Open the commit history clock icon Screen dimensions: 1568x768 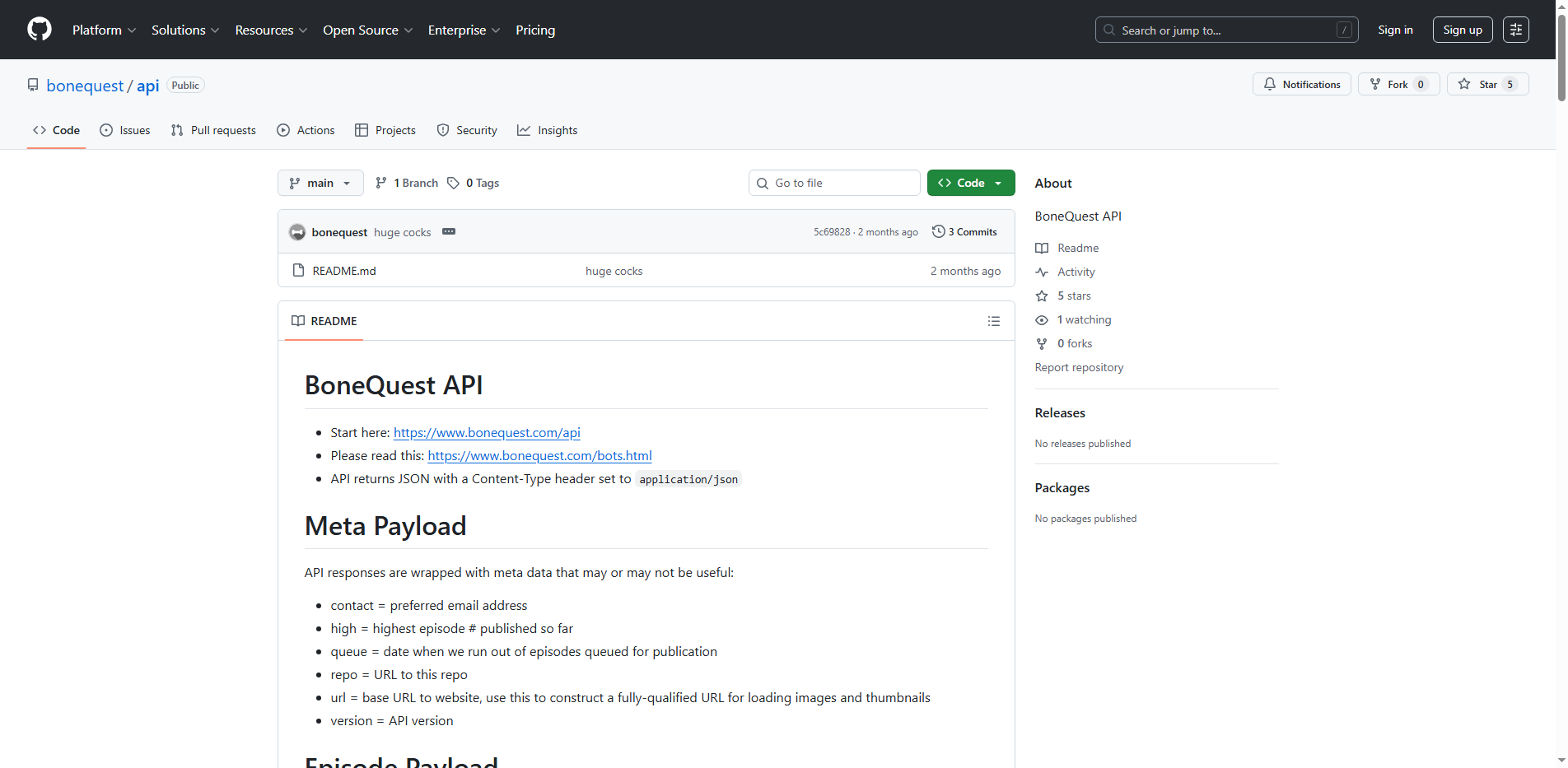click(x=938, y=231)
